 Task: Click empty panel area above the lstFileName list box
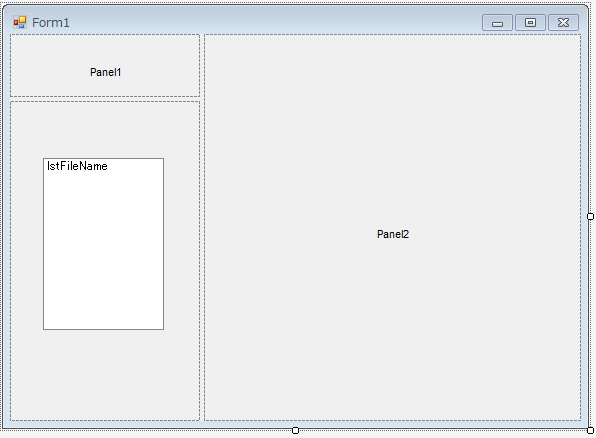pos(103,129)
